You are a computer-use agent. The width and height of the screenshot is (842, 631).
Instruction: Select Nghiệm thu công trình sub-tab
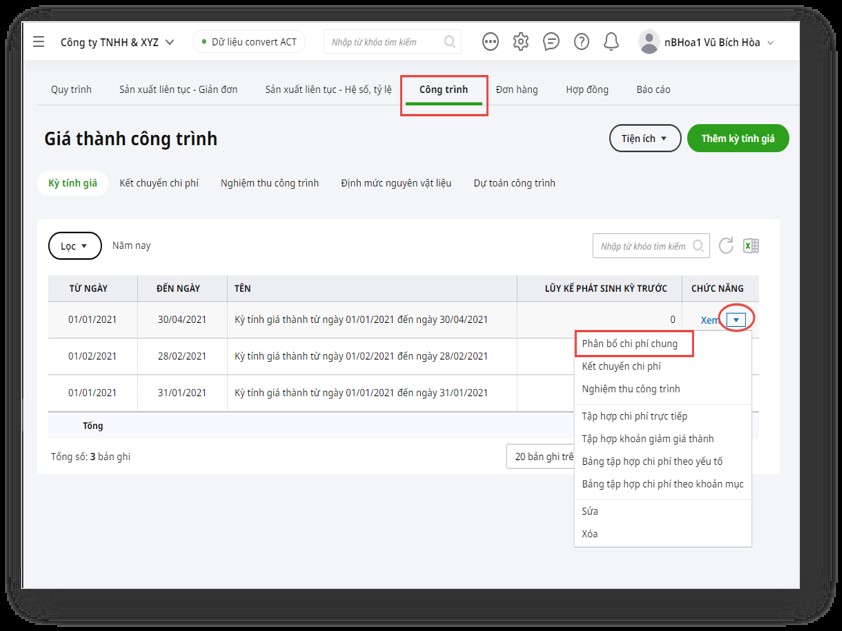pyautogui.click(x=270, y=183)
